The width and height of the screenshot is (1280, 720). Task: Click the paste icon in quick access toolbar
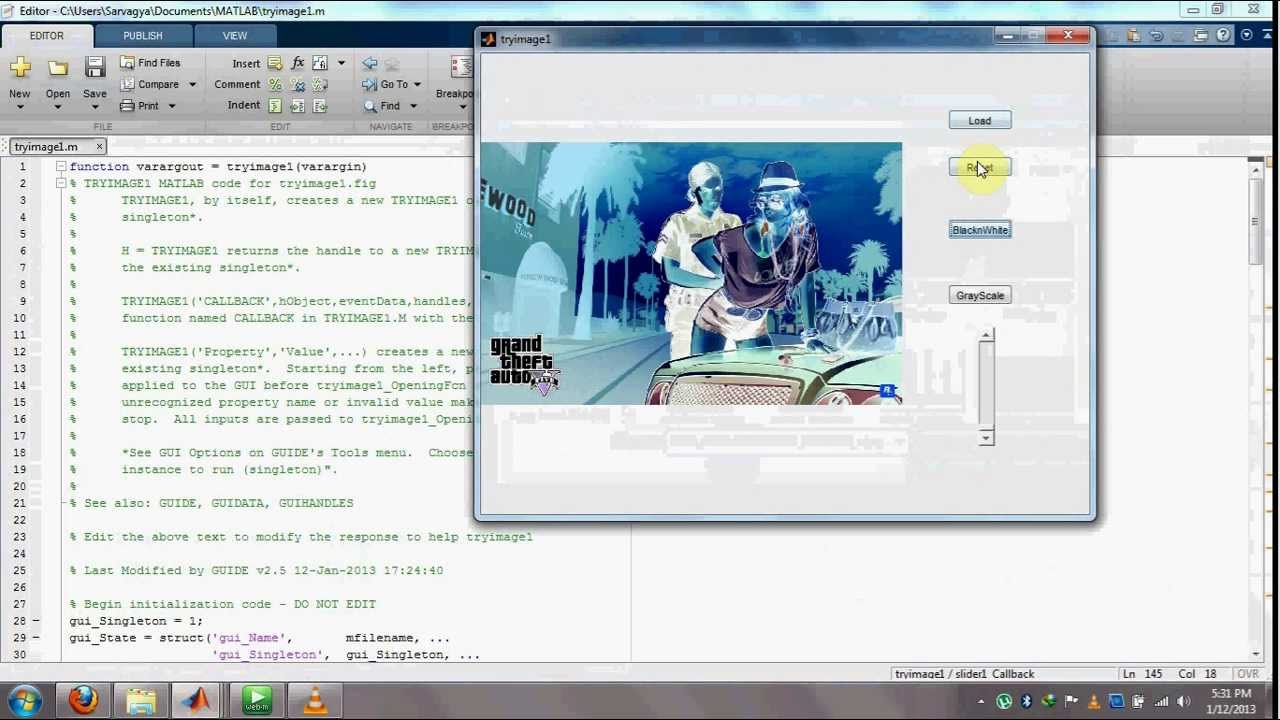point(1133,35)
